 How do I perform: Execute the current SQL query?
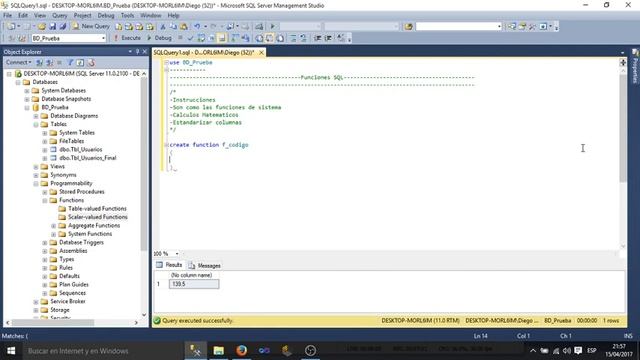(x=127, y=38)
